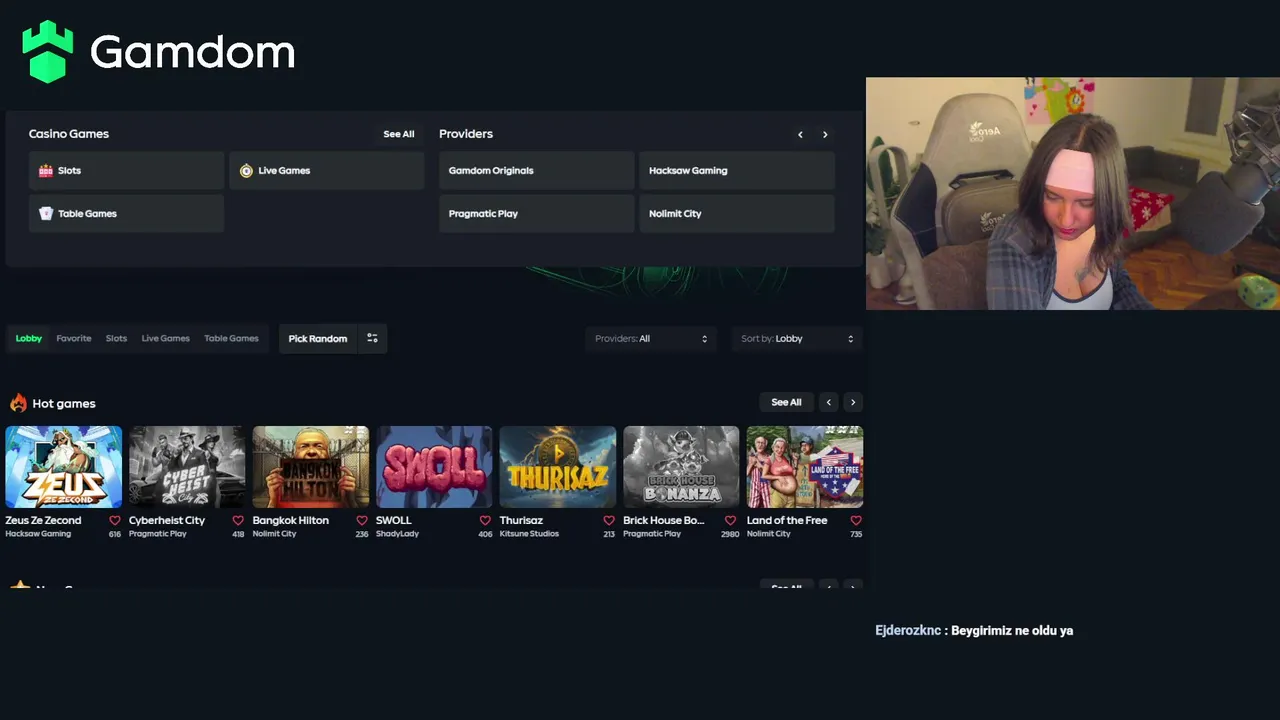Switch to the Favorite tab
Screen dimensions: 1280x720
(74, 339)
